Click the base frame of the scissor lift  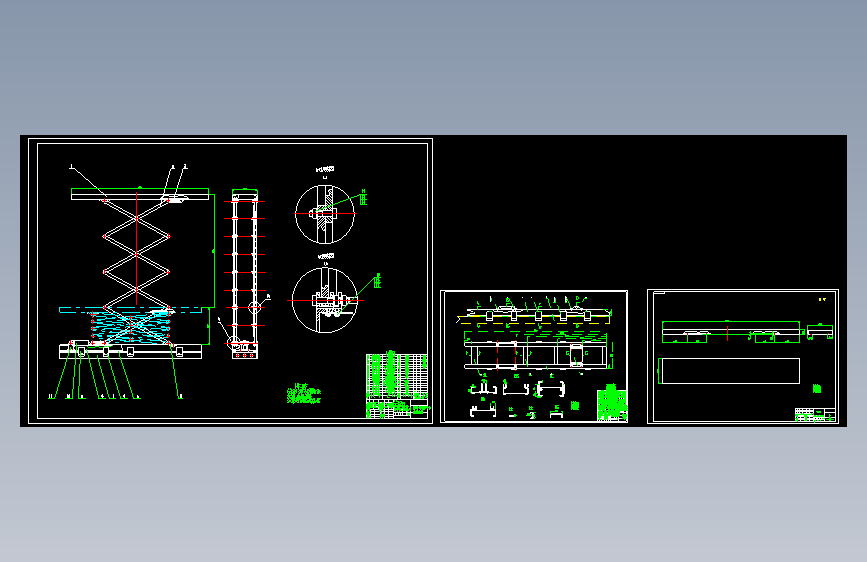[130, 351]
